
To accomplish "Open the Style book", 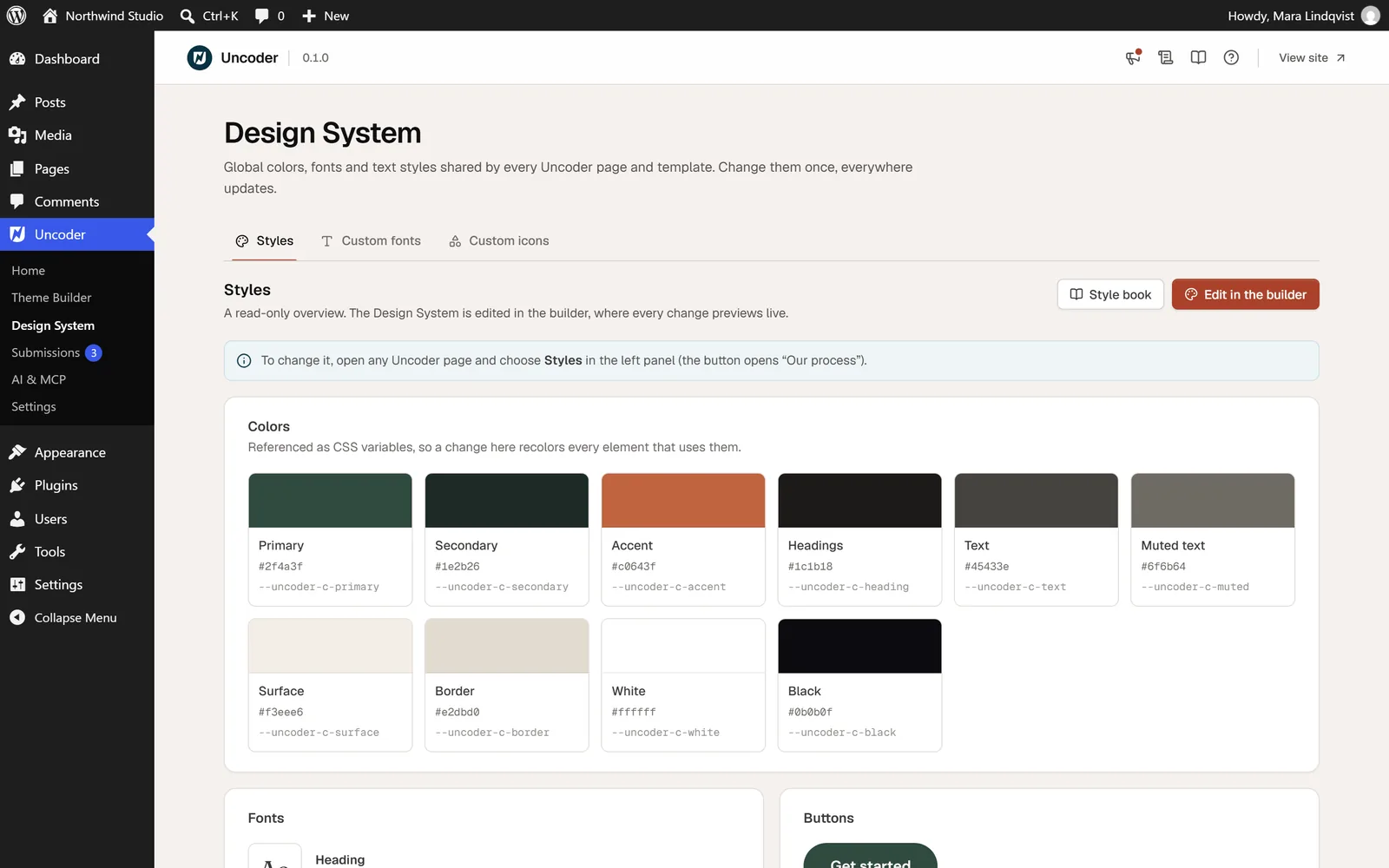I will (x=1110, y=294).
